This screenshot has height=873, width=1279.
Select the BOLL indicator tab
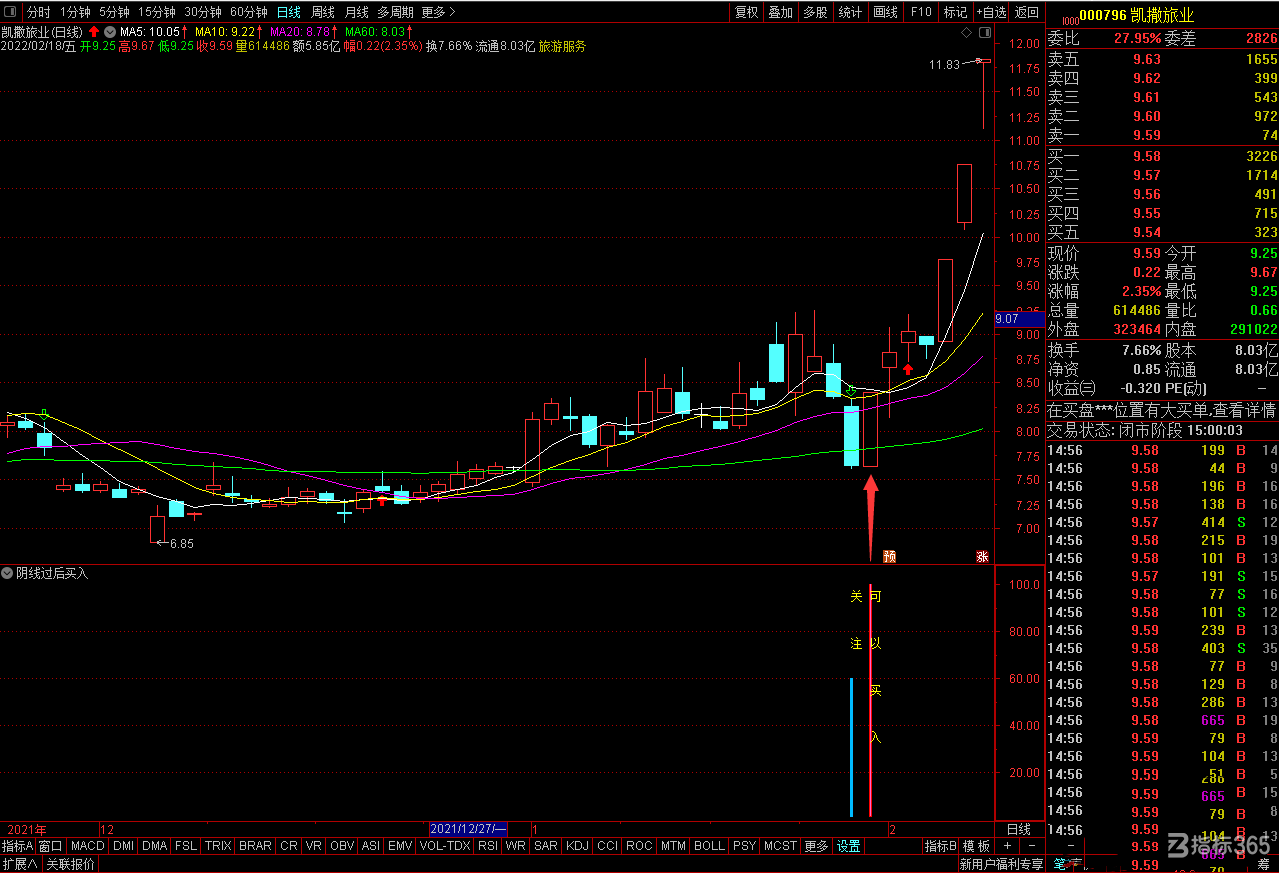(709, 846)
